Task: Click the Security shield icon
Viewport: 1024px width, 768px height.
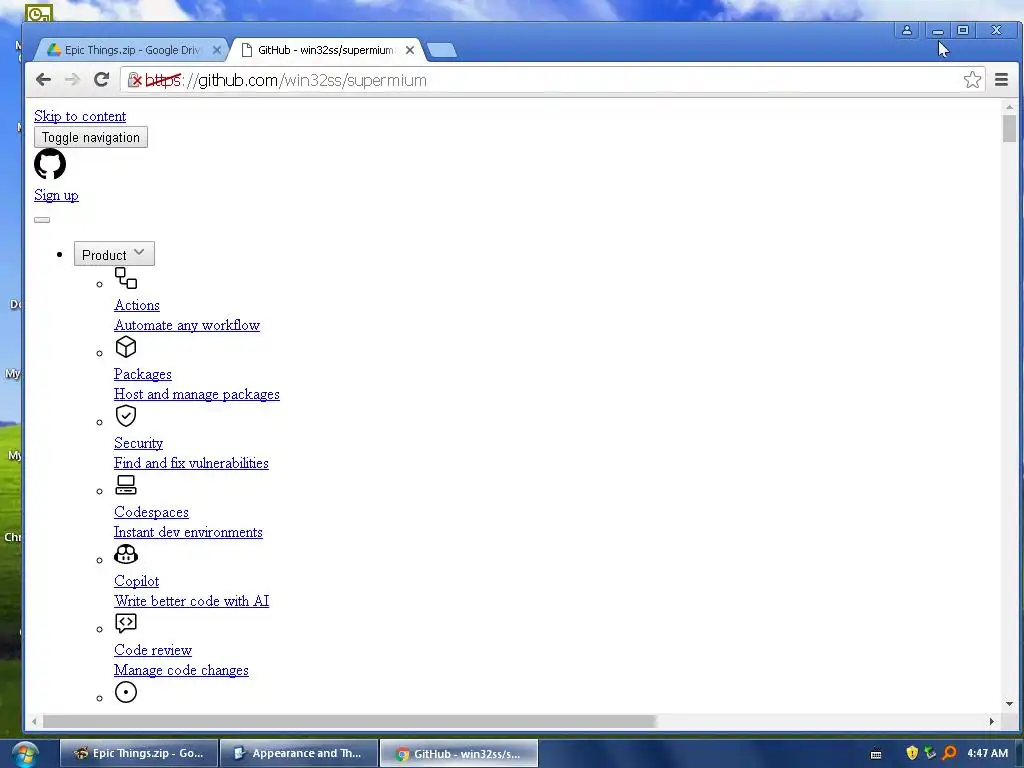Action: 126,416
